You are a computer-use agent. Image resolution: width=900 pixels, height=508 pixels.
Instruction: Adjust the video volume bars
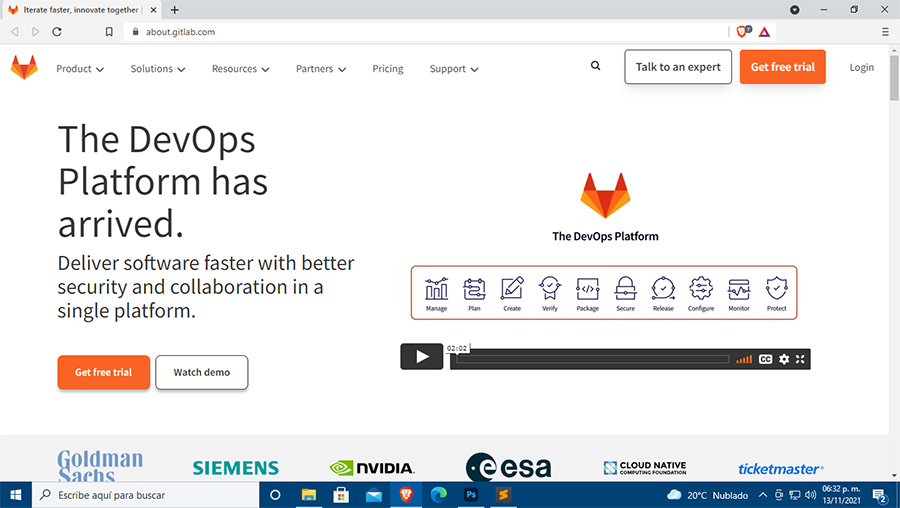coord(744,359)
